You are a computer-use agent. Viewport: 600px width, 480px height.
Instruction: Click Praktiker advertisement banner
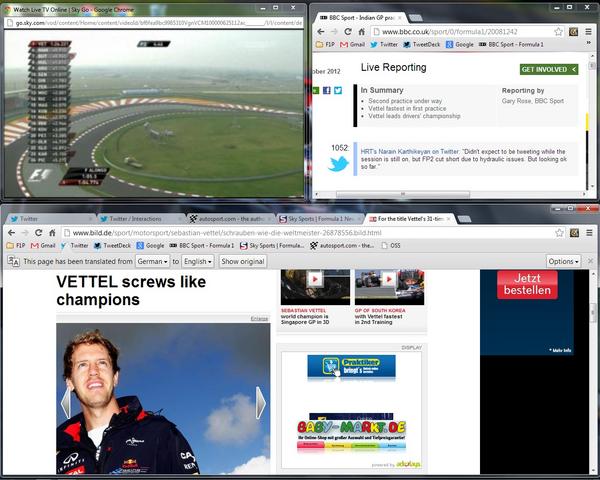pos(351,367)
